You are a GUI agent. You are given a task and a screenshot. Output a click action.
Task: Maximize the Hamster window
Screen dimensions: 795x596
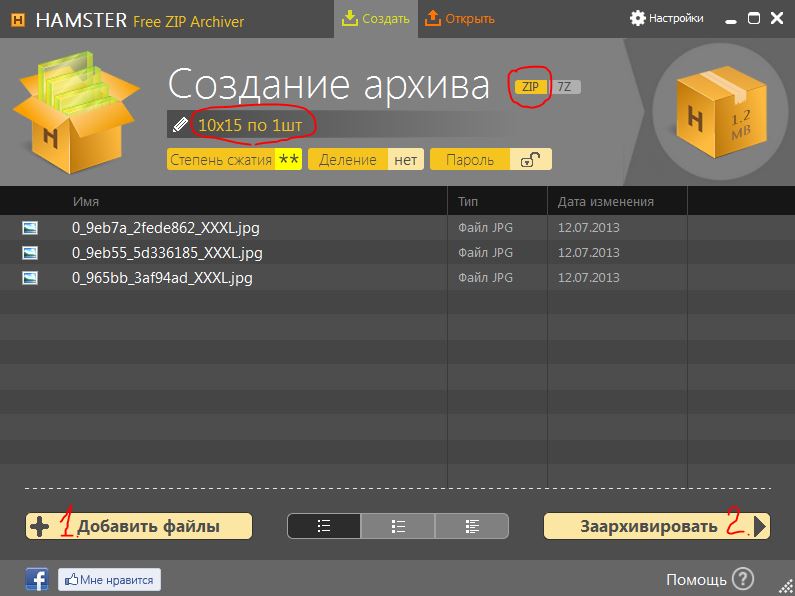754,19
